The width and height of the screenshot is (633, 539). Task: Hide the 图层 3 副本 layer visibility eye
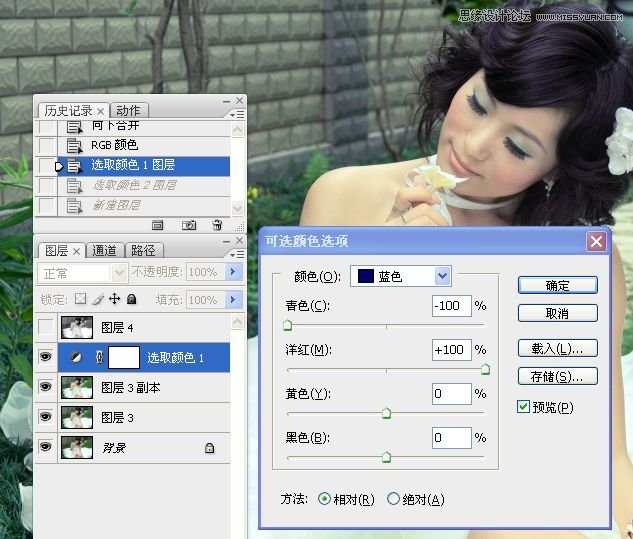point(46,386)
